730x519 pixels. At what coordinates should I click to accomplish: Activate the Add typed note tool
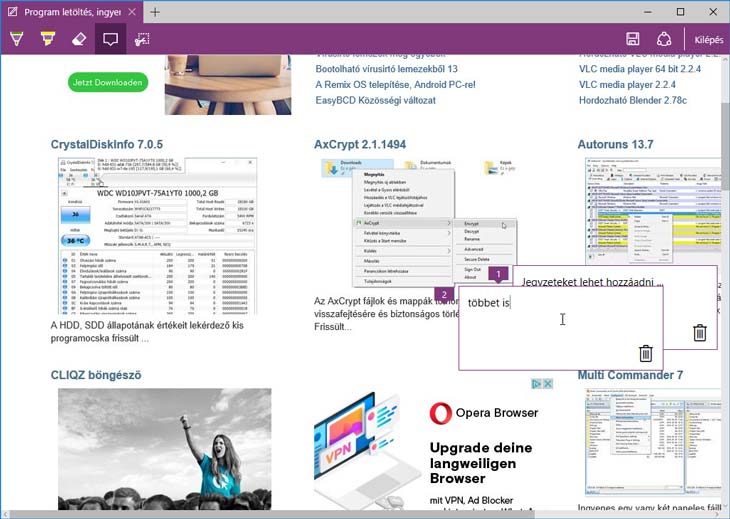pos(111,39)
